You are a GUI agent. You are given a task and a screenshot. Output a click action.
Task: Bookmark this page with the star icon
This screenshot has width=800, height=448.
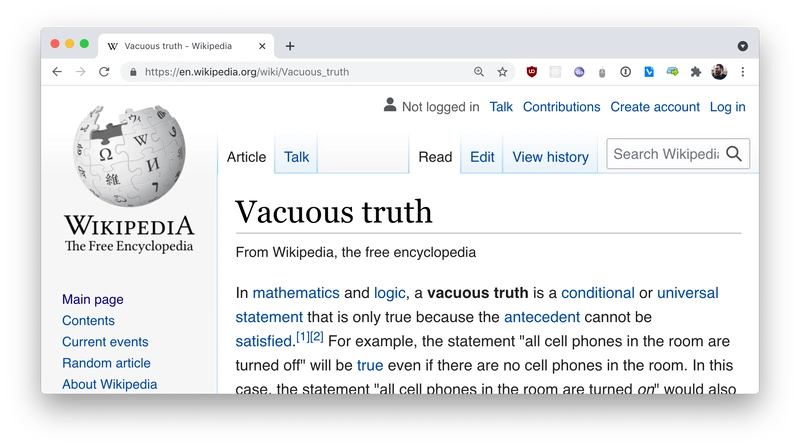click(x=503, y=72)
